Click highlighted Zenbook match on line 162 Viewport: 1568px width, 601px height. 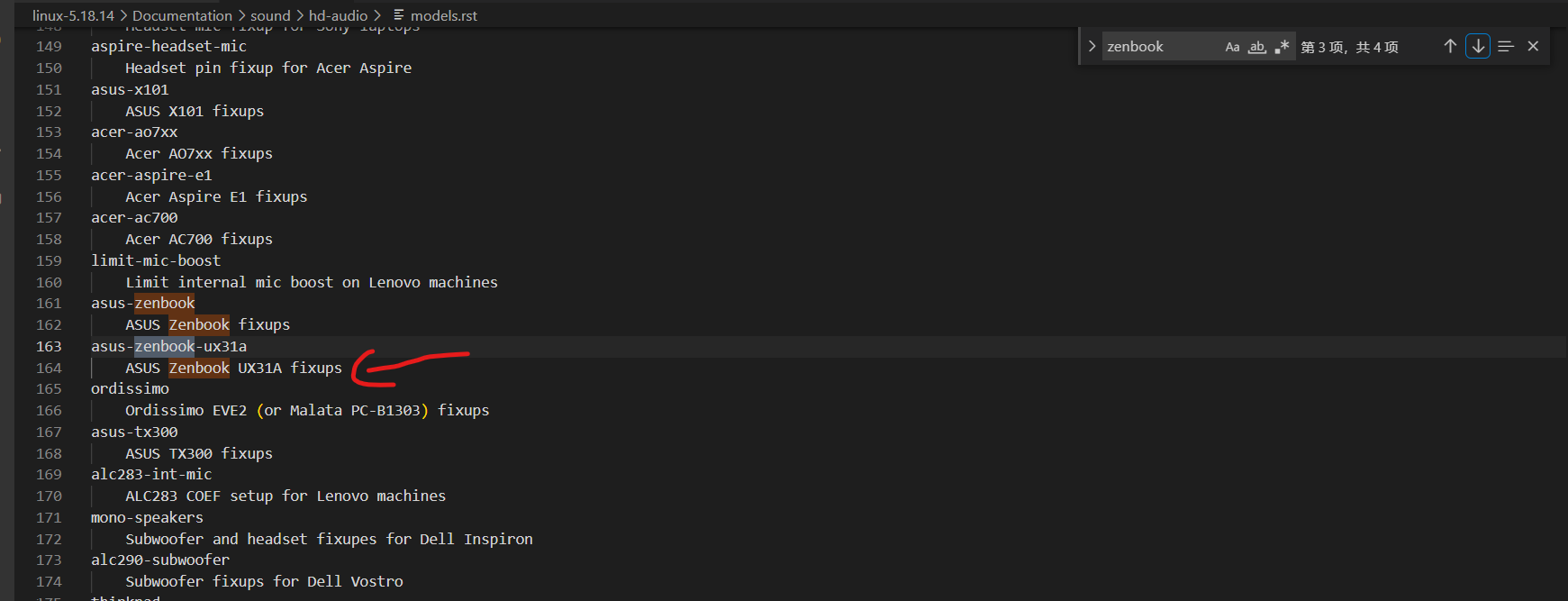point(199,324)
